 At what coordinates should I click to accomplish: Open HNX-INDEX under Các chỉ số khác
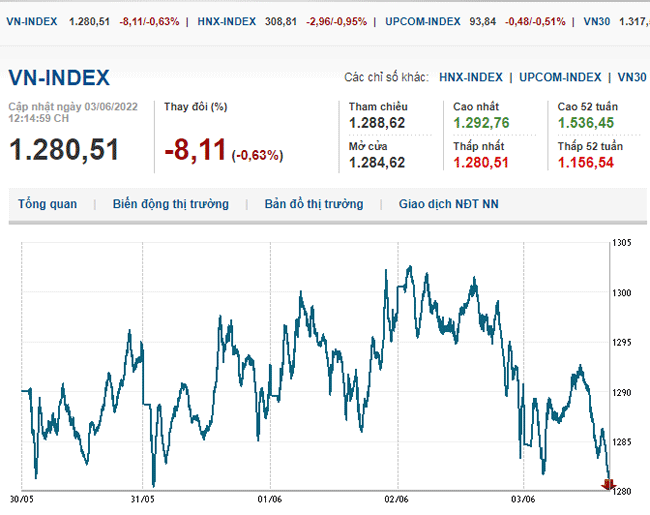click(471, 77)
